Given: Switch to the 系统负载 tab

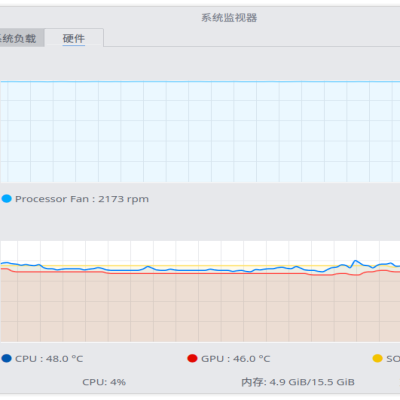Looking at the screenshot, I should pos(21,38).
